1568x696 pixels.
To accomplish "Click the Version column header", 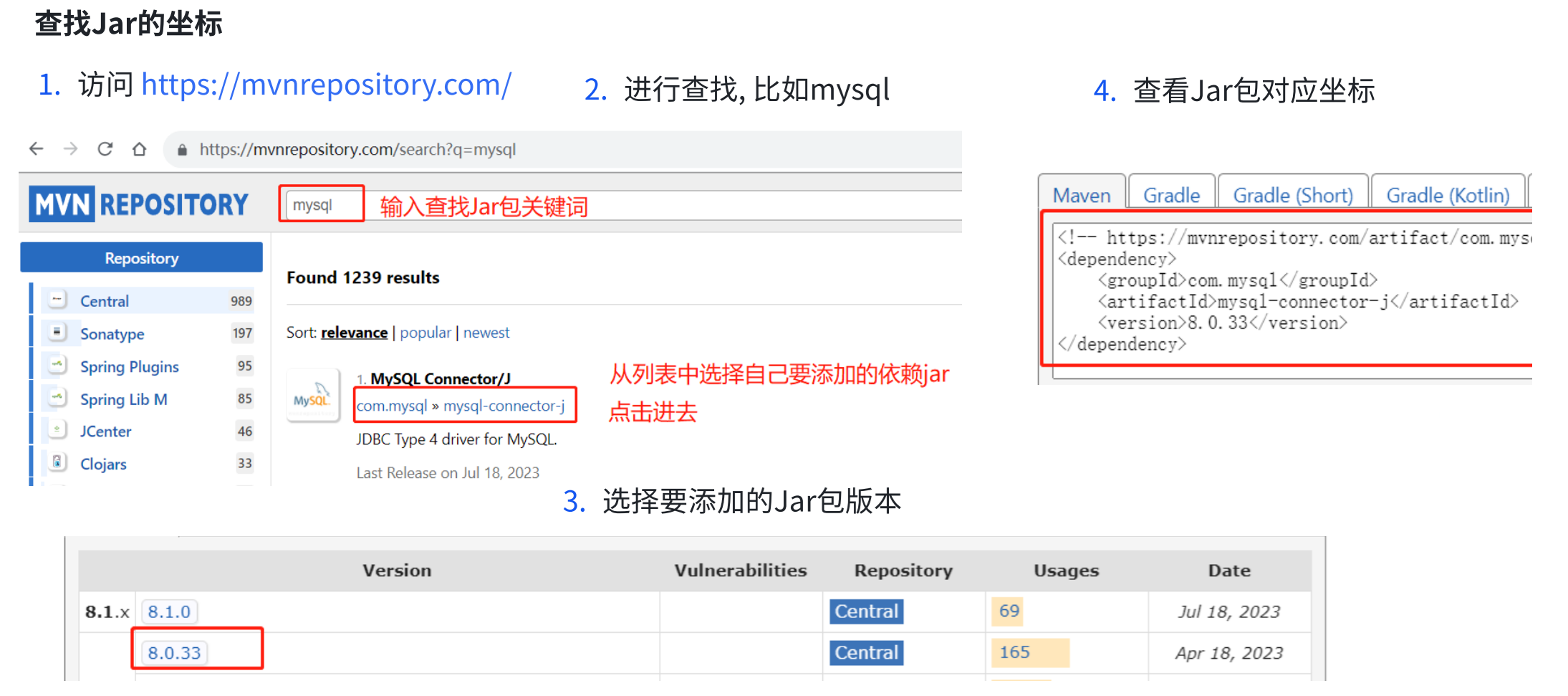I will point(397,571).
